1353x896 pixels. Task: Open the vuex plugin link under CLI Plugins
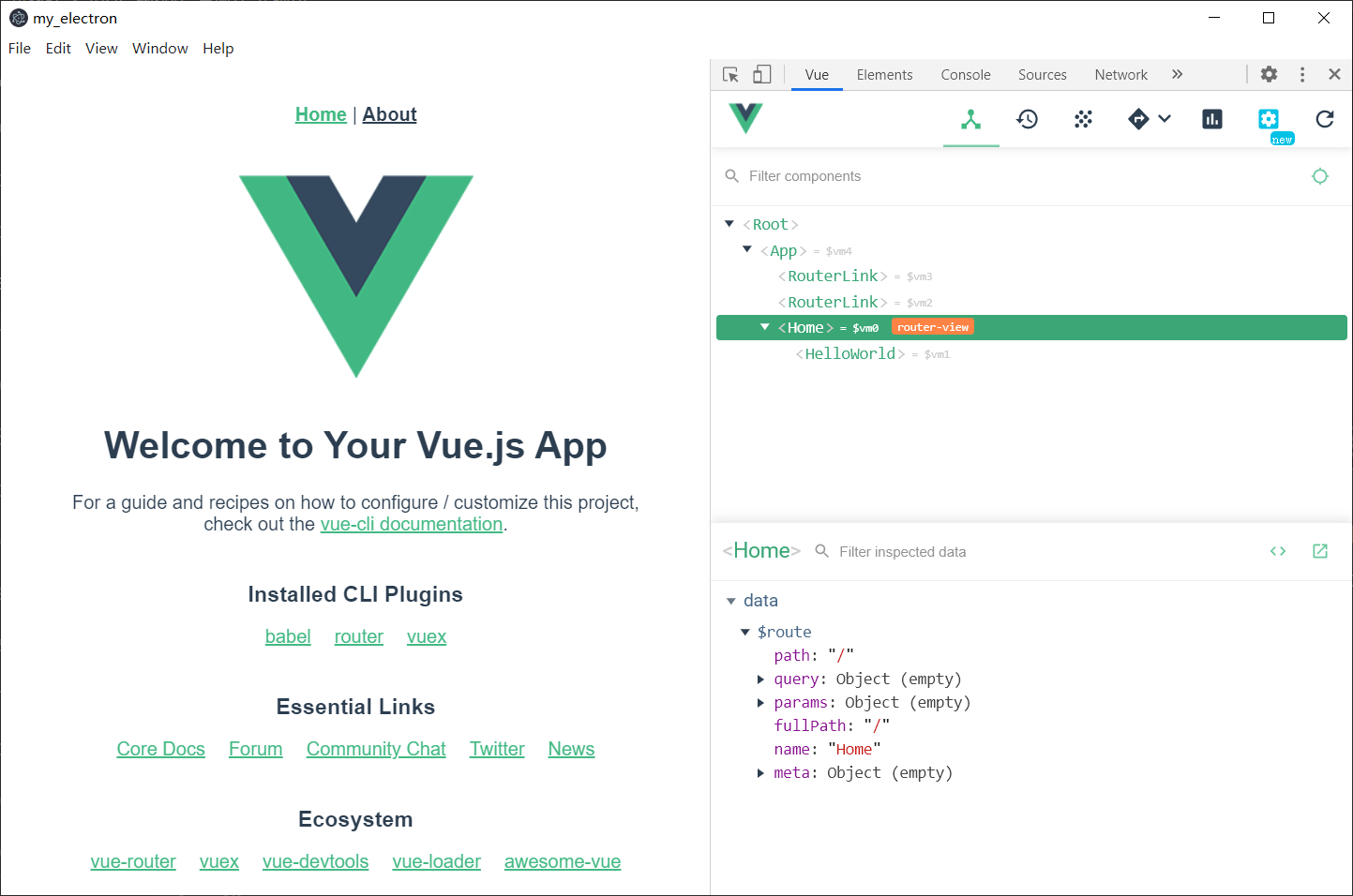[x=427, y=636]
